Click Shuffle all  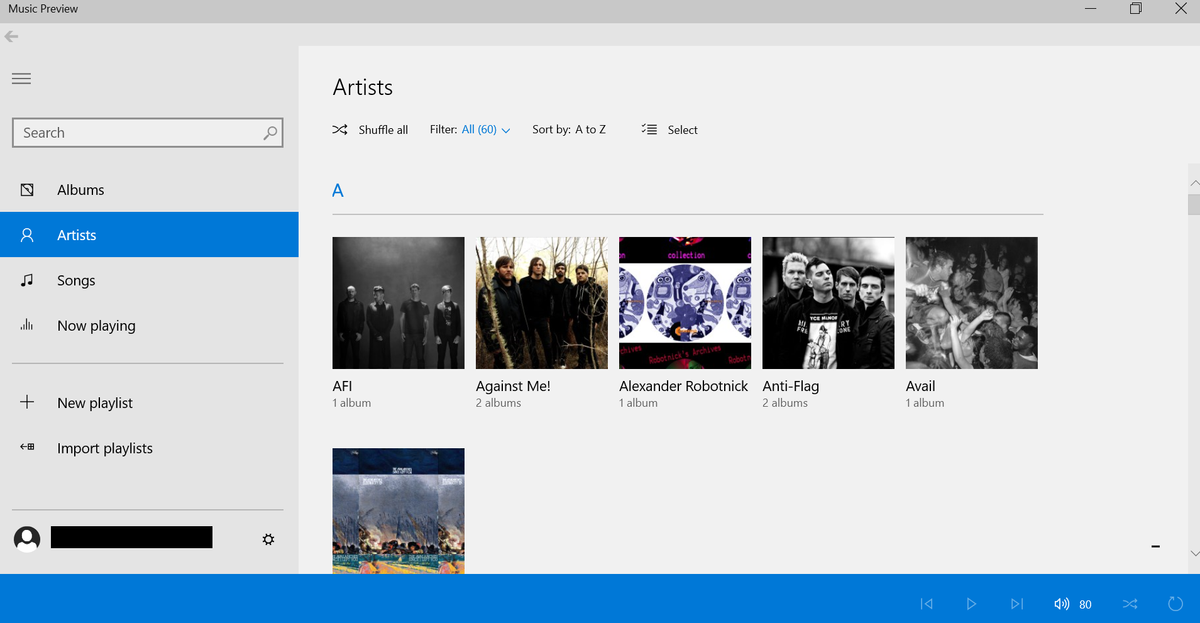369,129
